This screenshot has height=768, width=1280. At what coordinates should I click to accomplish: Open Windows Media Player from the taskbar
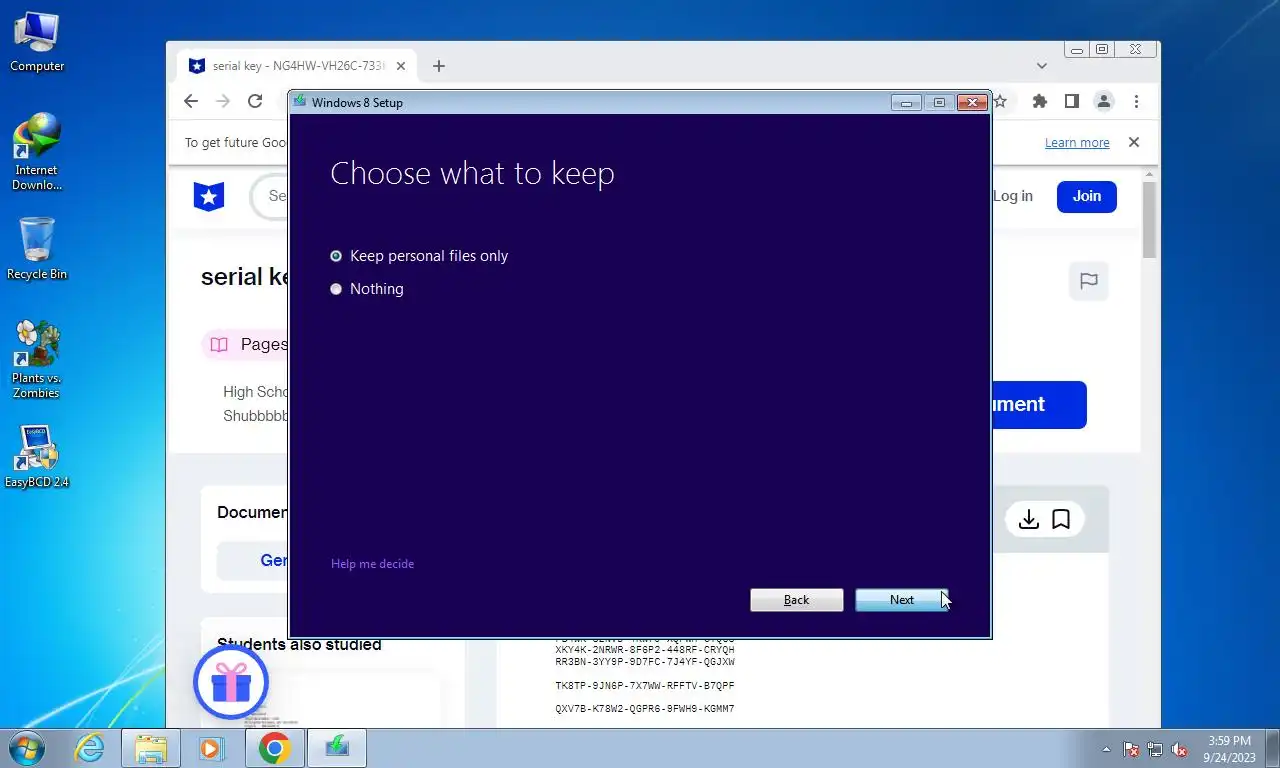211,748
